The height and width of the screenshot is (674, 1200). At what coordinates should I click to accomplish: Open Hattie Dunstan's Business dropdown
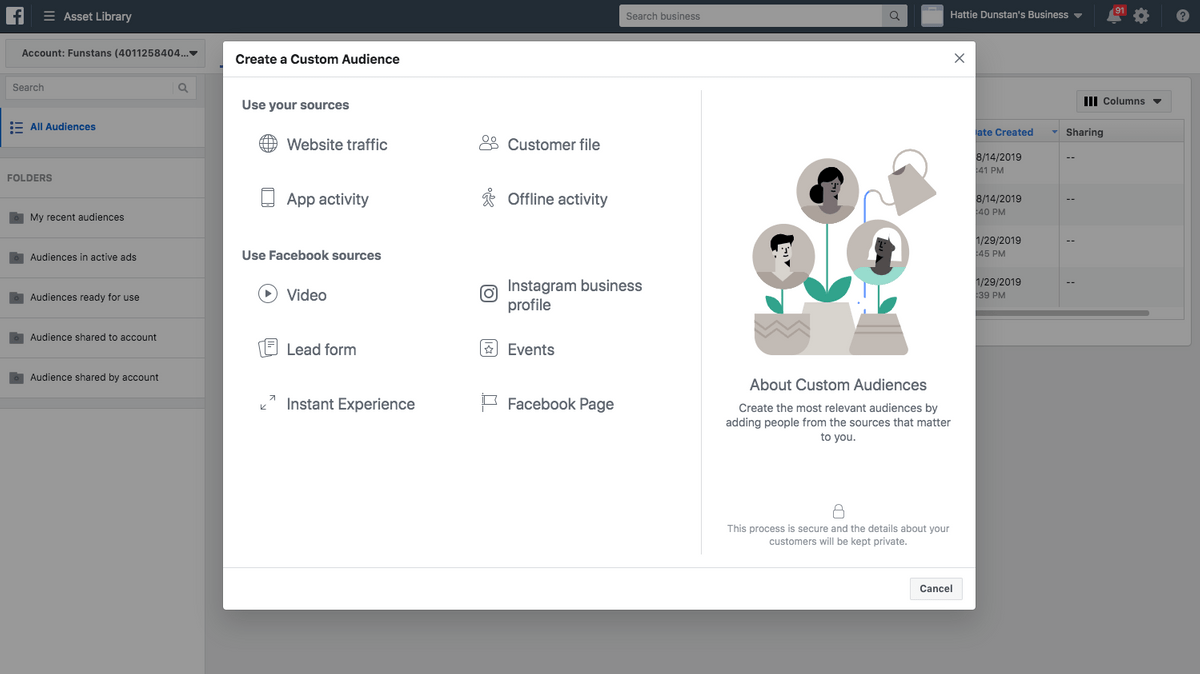pyautogui.click(x=1016, y=15)
